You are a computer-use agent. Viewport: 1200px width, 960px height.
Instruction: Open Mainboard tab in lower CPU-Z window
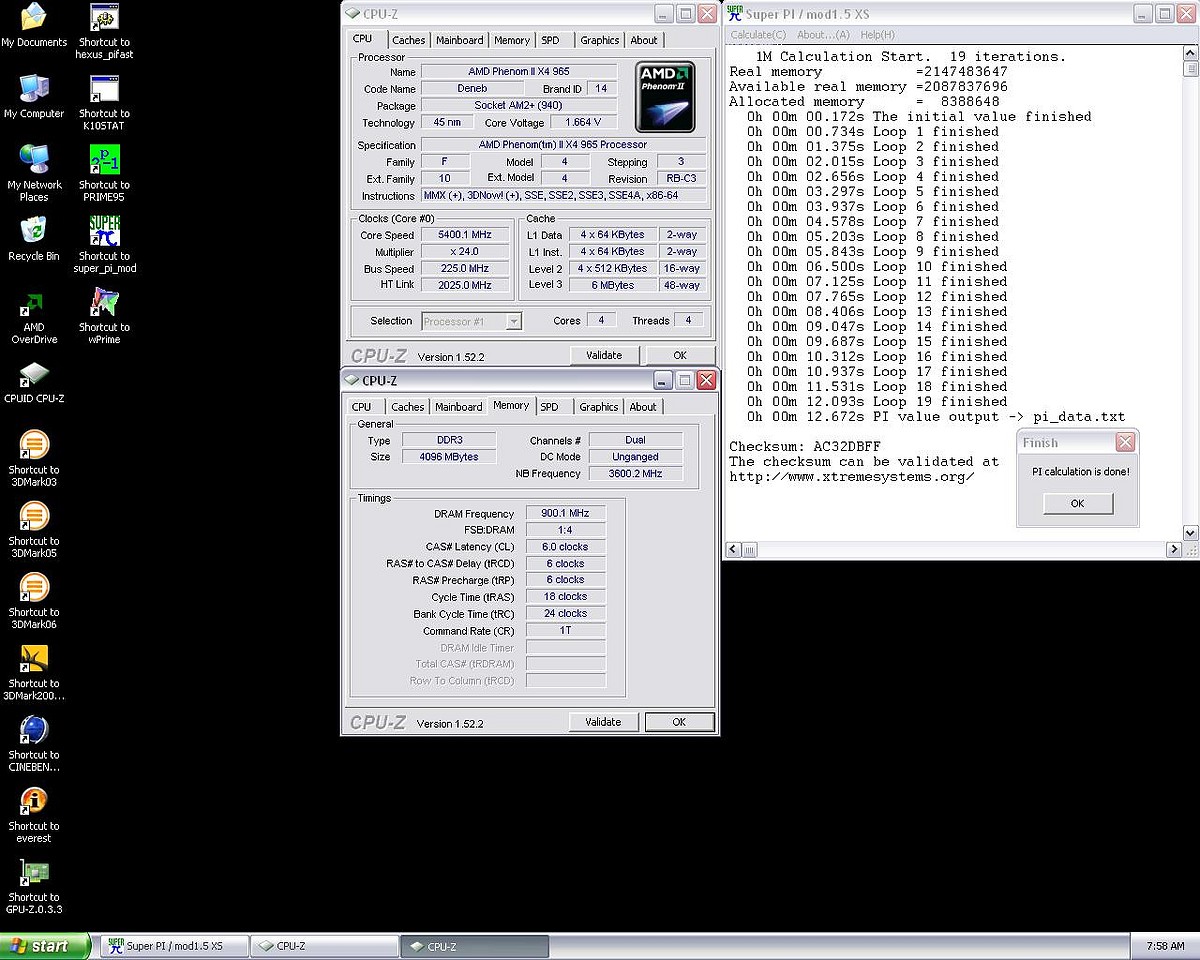click(459, 407)
